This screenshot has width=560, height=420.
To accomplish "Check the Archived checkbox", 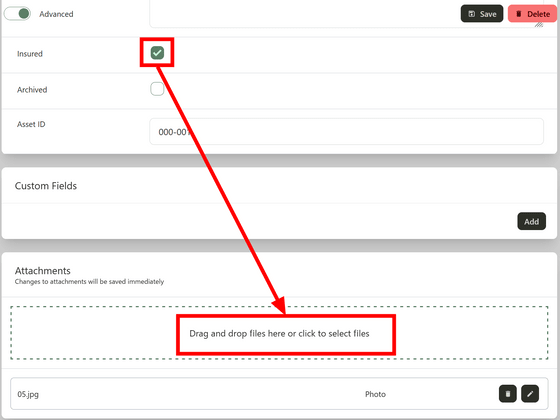I will (x=157, y=89).
